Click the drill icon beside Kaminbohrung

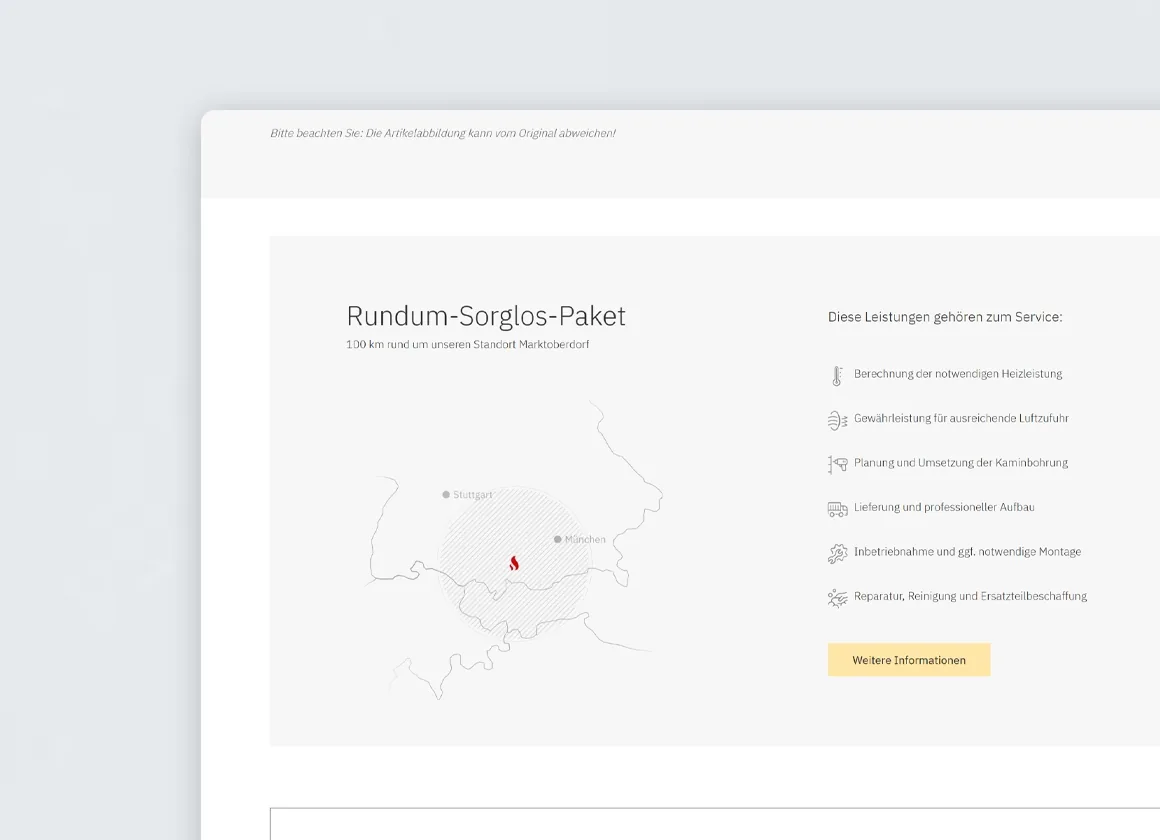click(x=837, y=464)
